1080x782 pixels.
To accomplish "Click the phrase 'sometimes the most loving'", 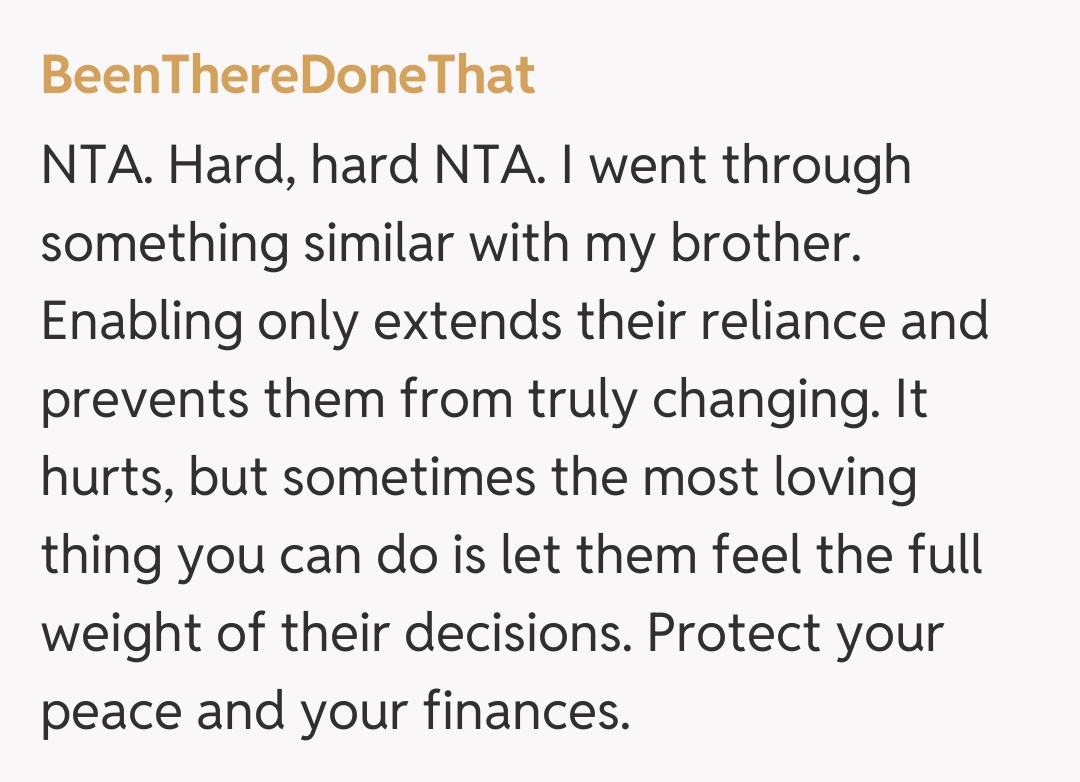I will (599, 478).
